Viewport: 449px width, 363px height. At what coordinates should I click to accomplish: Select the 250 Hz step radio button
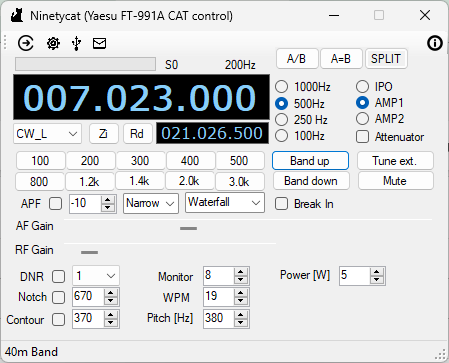(281, 119)
